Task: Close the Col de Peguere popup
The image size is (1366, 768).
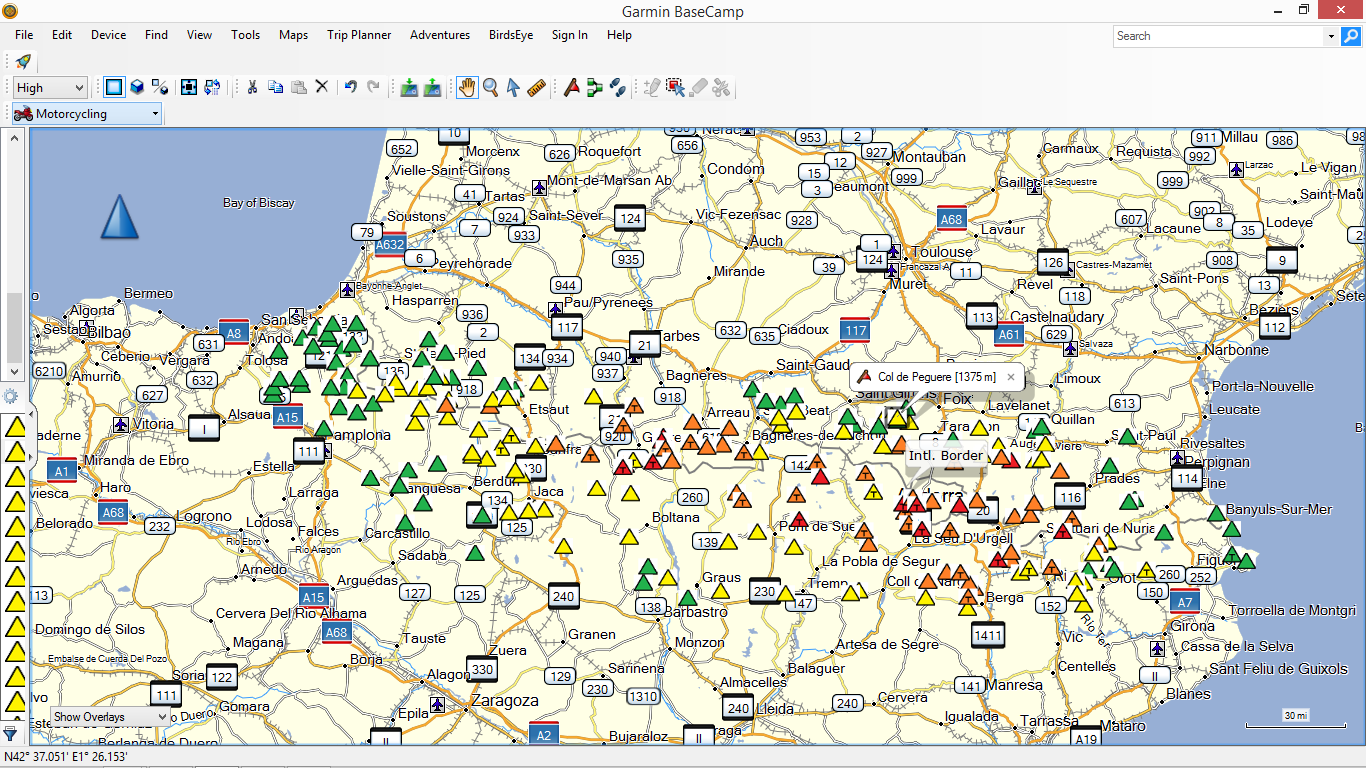Action: click(1010, 377)
